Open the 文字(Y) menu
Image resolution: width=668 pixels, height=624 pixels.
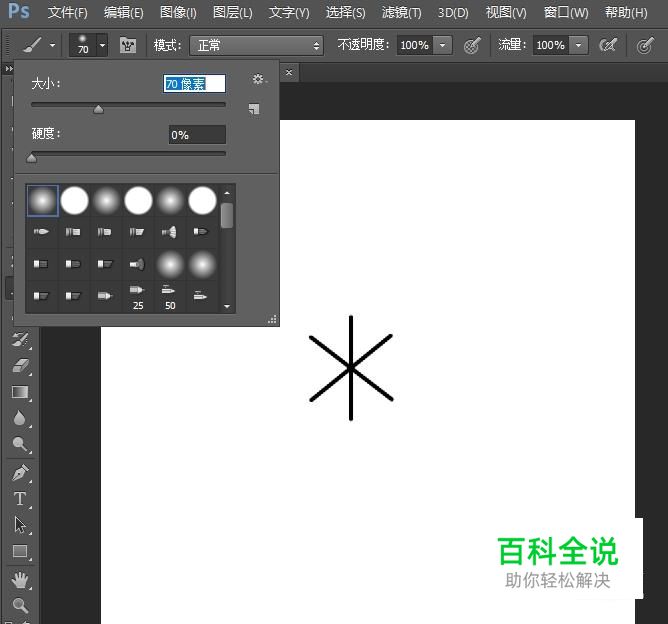[x=289, y=12]
